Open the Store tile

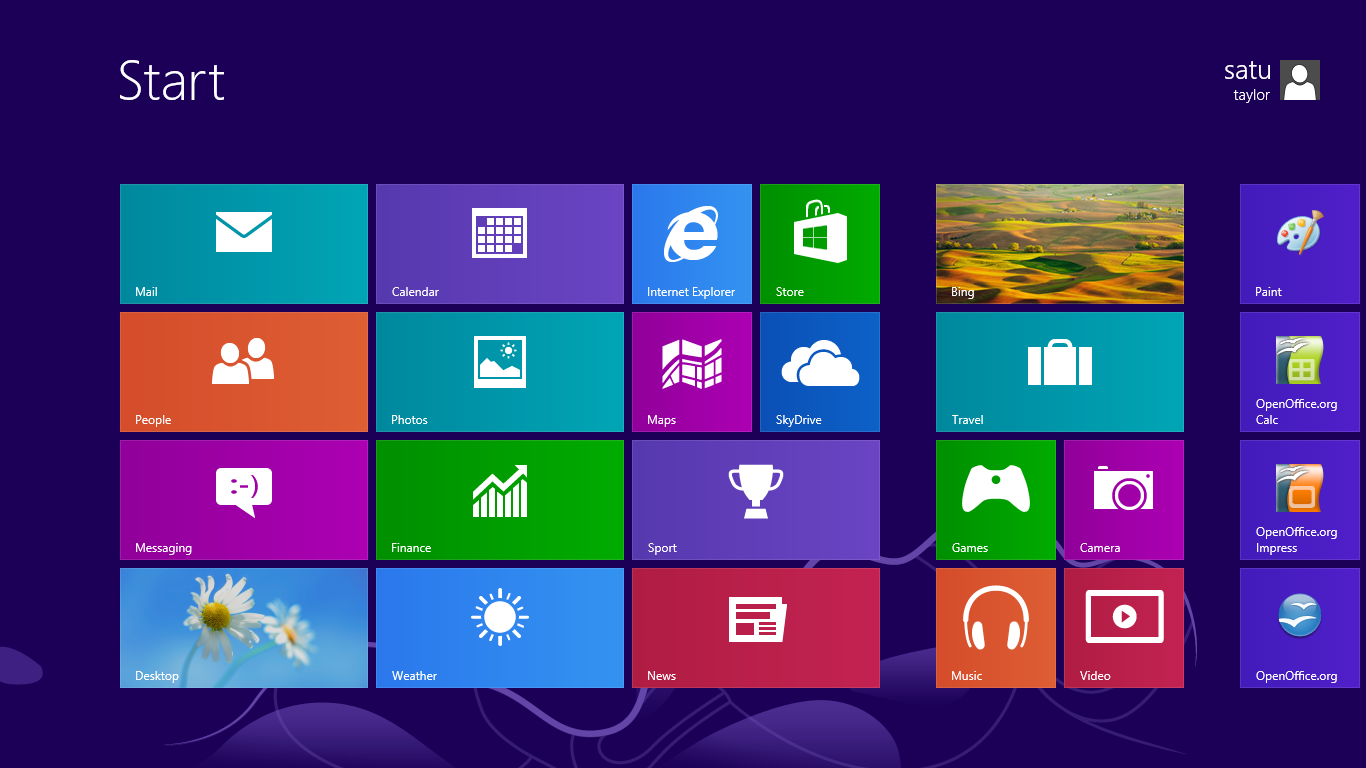coord(820,244)
